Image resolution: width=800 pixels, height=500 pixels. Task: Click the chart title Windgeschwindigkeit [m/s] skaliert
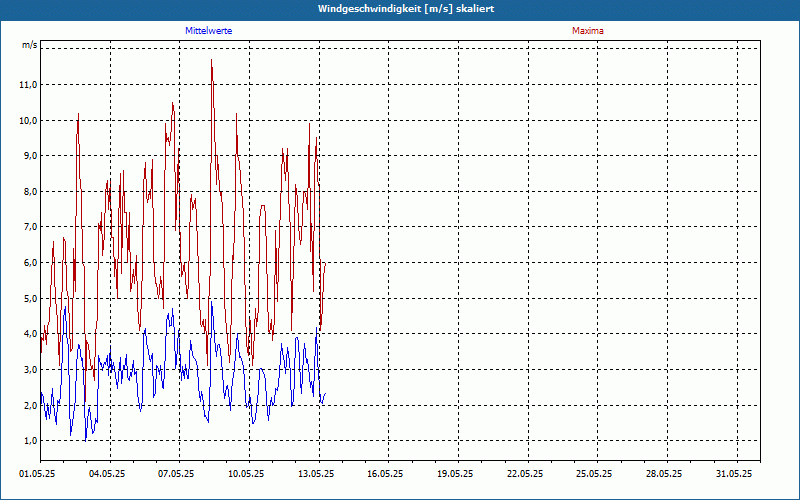(x=406, y=9)
